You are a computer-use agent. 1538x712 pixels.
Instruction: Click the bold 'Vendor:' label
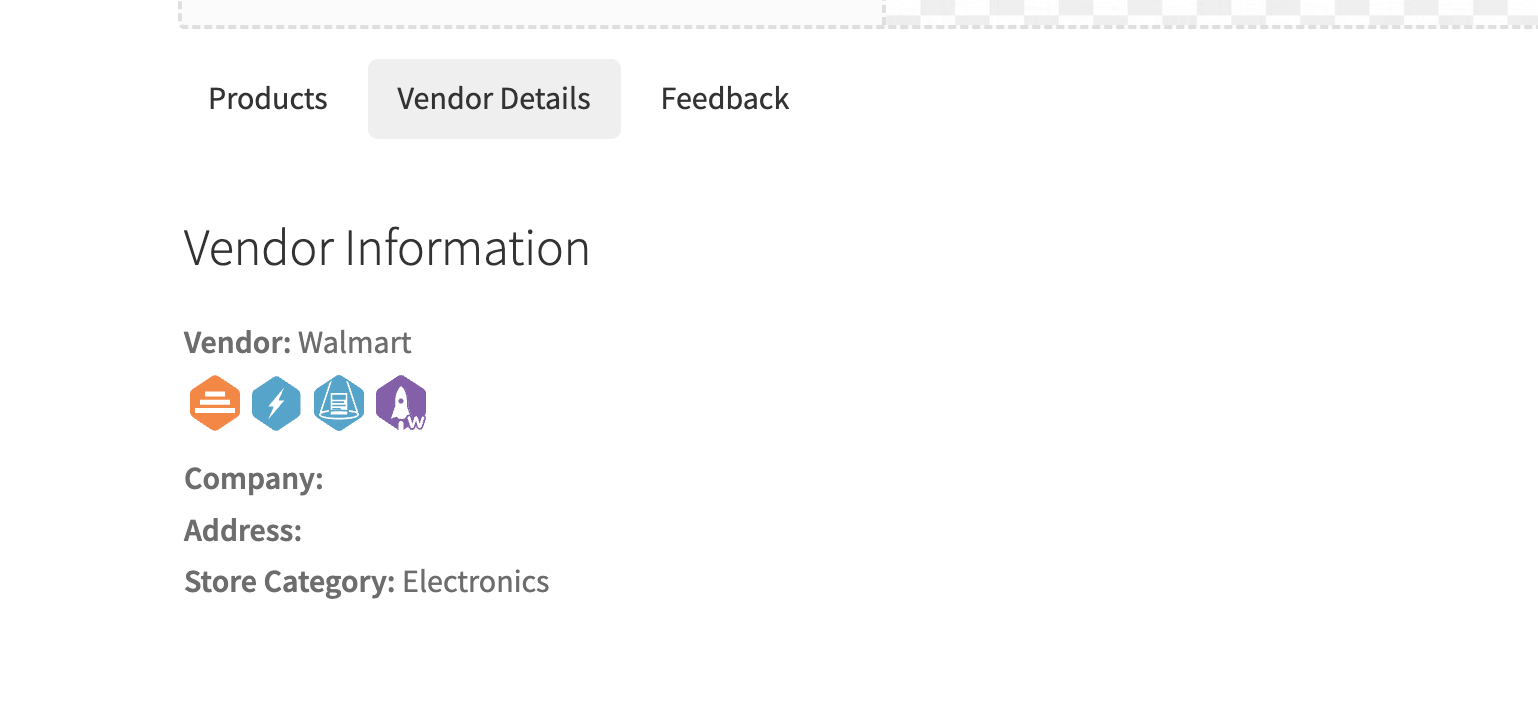click(238, 343)
